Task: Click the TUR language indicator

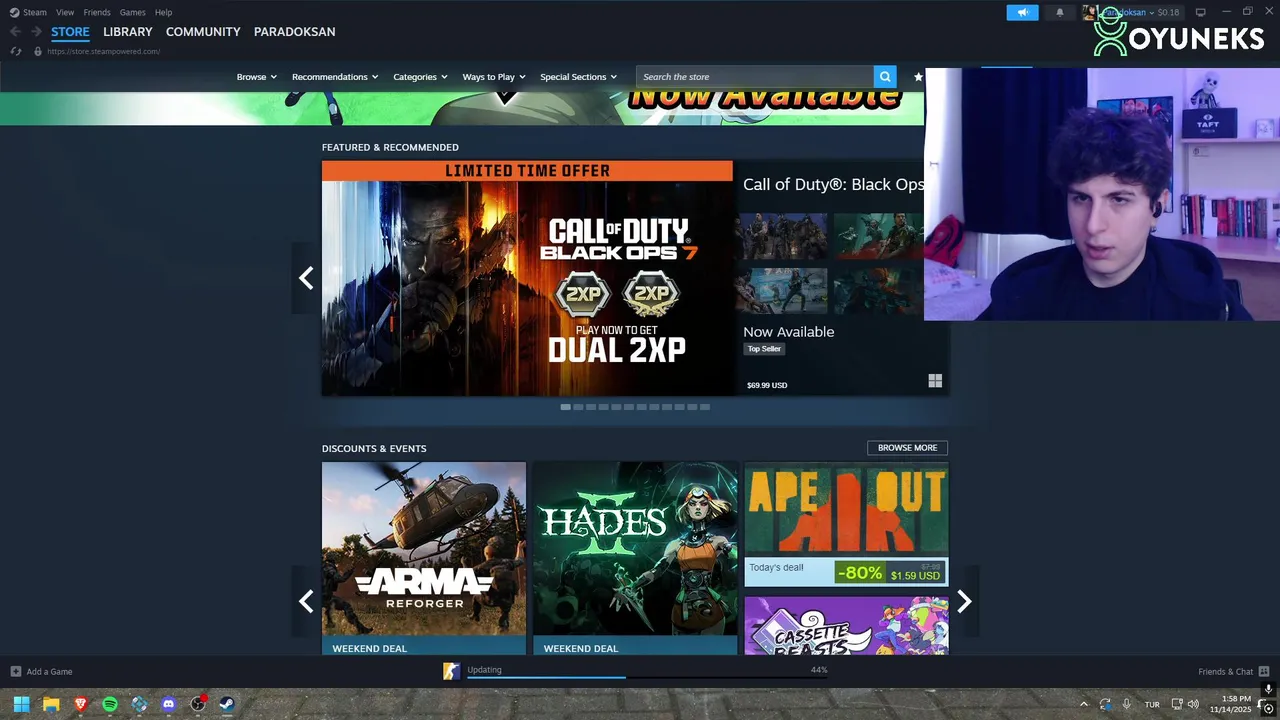Action: [1152, 704]
